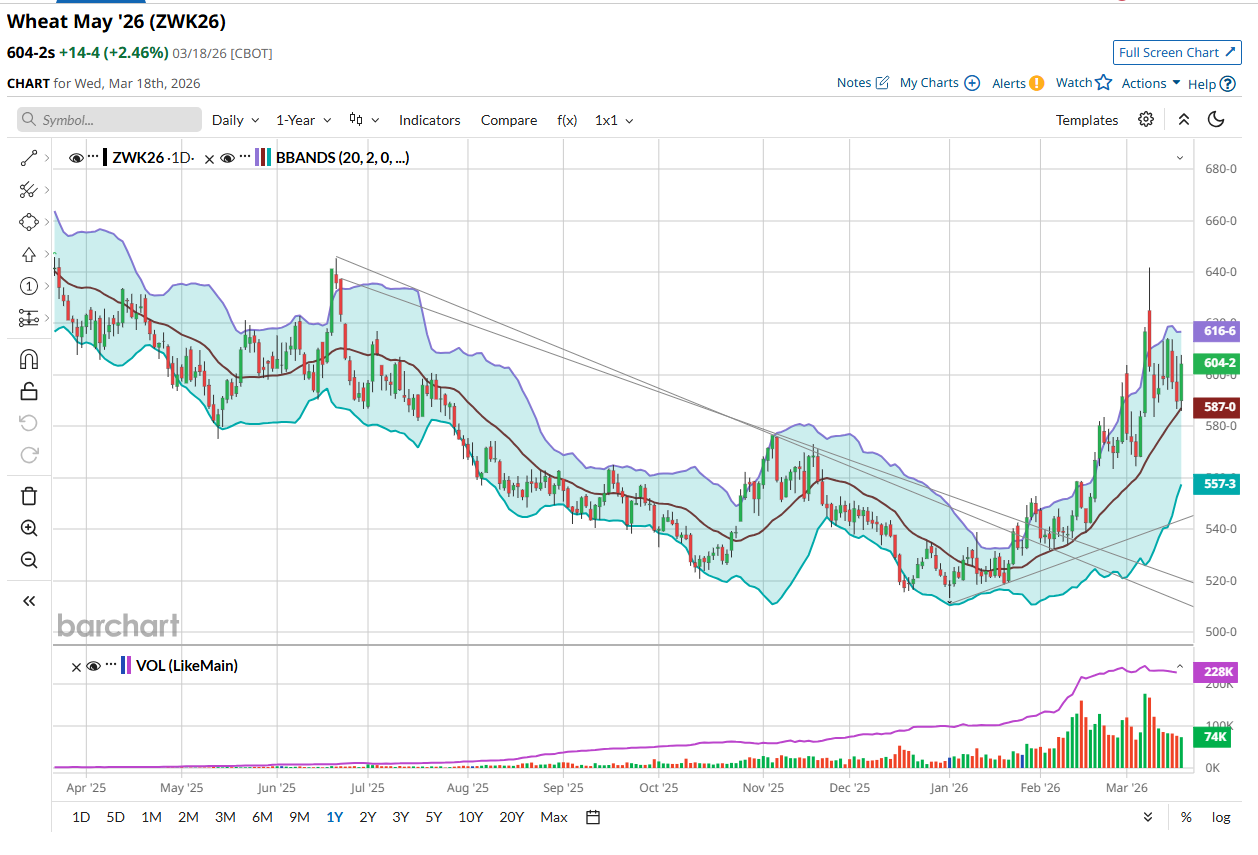The image size is (1258, 855).
Task: Open chart settings gear icon
Action: coord(1146,120)
